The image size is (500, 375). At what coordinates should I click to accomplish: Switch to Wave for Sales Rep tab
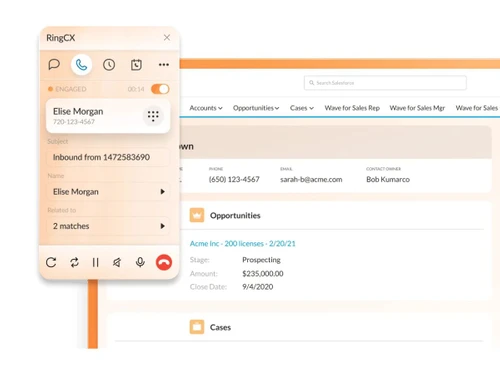352,108
